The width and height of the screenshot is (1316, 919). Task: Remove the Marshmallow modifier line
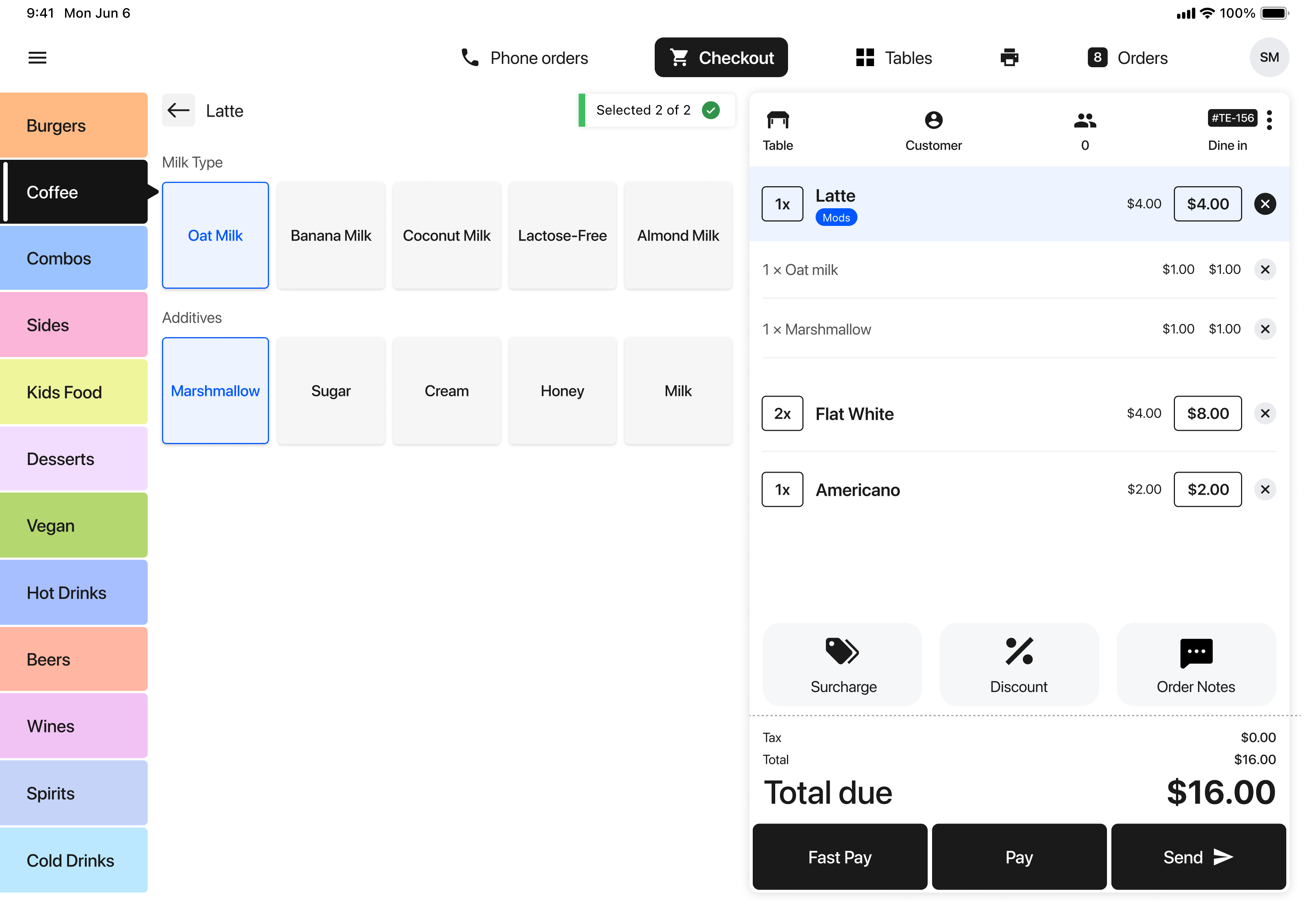point(1265,329)
